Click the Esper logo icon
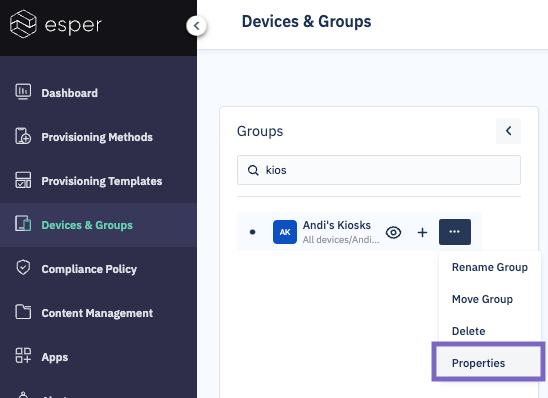The height and width of the screenshot is (398, 548). pos(23,24)
